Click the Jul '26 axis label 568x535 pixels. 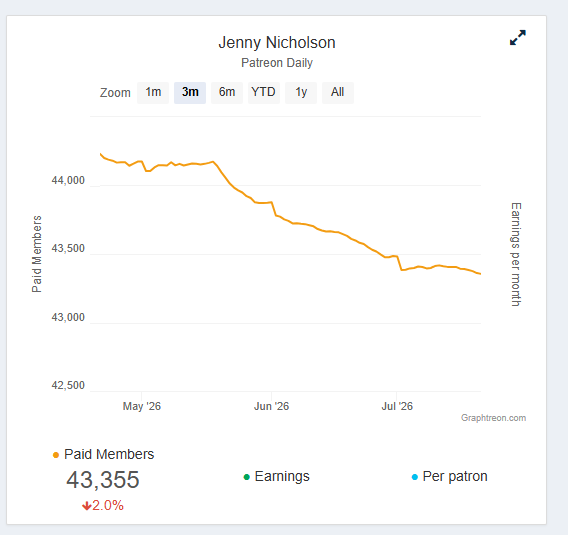[397, 406]
